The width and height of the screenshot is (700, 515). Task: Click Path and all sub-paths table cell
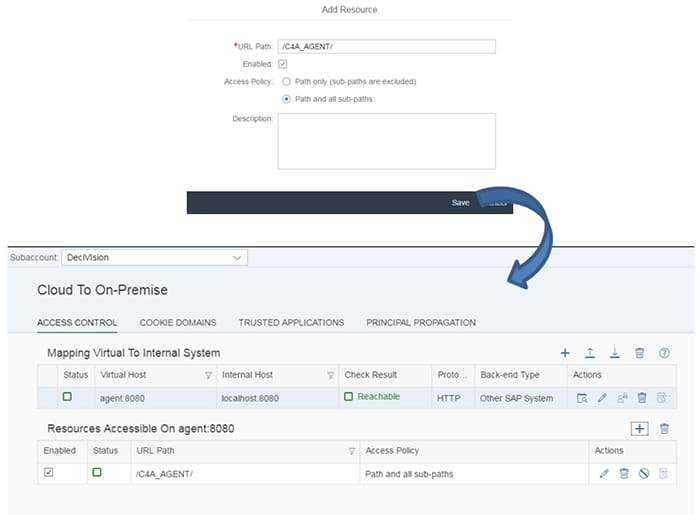tap(474, 474)
